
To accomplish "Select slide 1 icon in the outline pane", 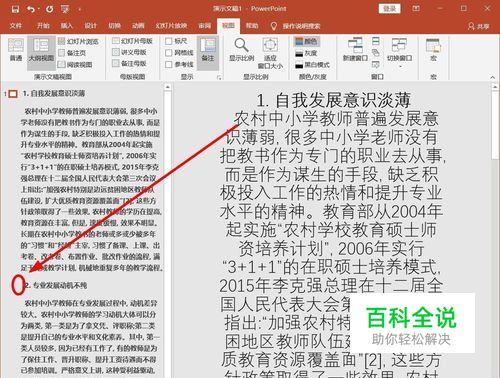I will click(13, 94).
